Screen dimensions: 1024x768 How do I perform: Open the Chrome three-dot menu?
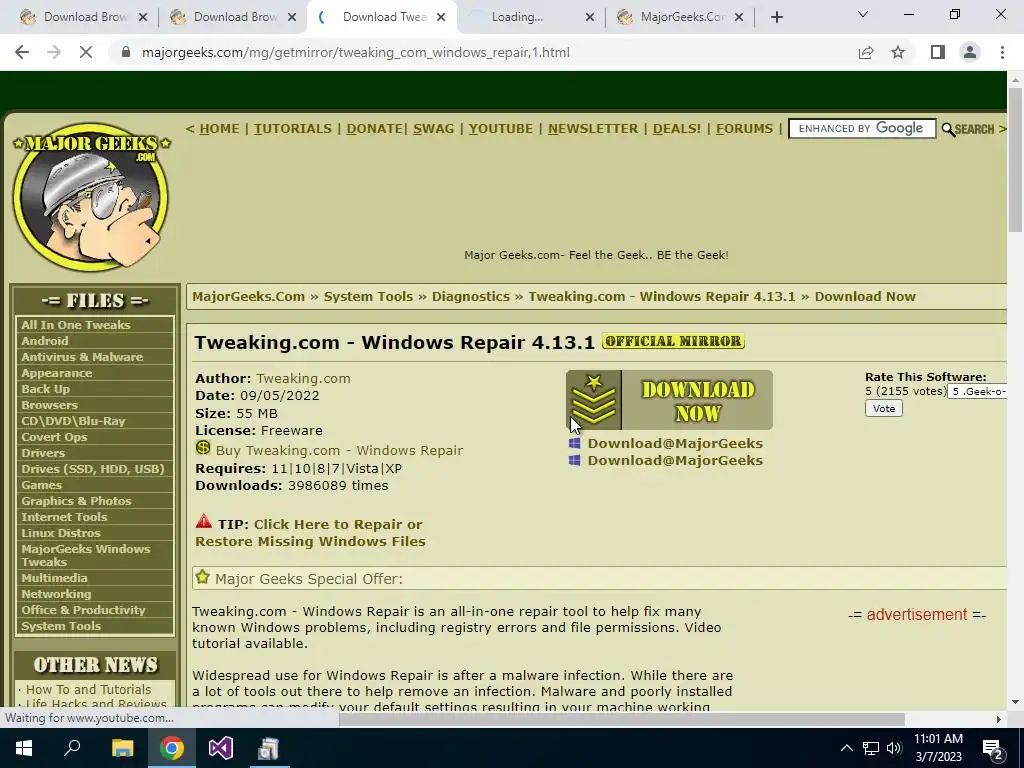pos(1002,52)
